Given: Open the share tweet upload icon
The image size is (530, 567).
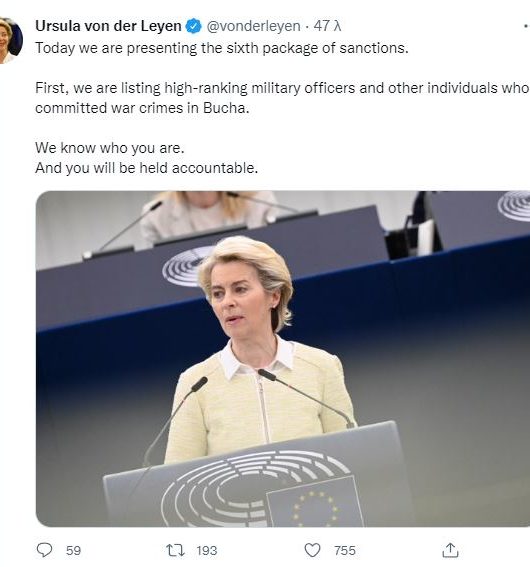Looking at the screenshot, I should (x=450, y=550).
